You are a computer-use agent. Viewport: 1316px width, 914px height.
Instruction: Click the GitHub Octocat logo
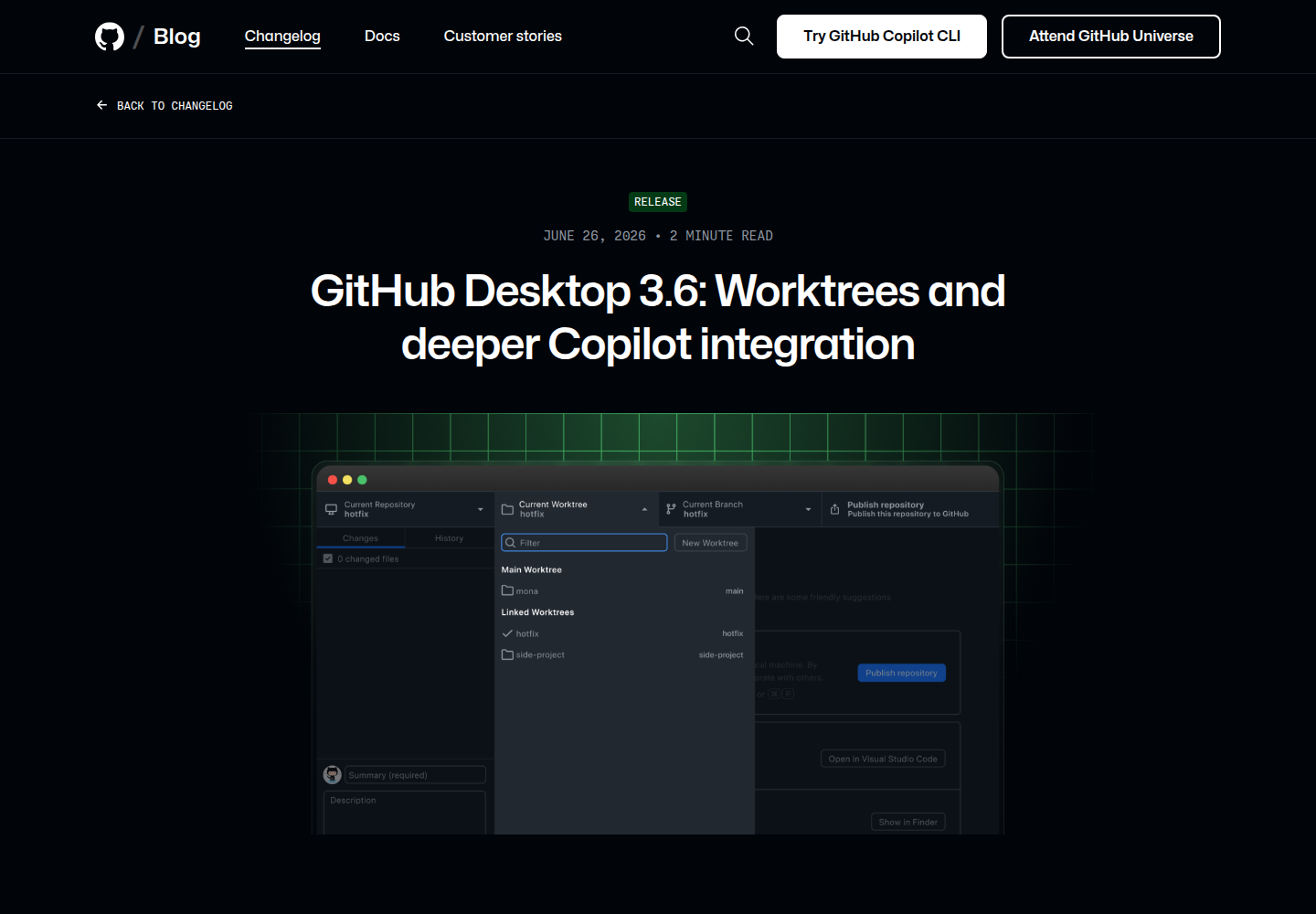coord(110,37)
